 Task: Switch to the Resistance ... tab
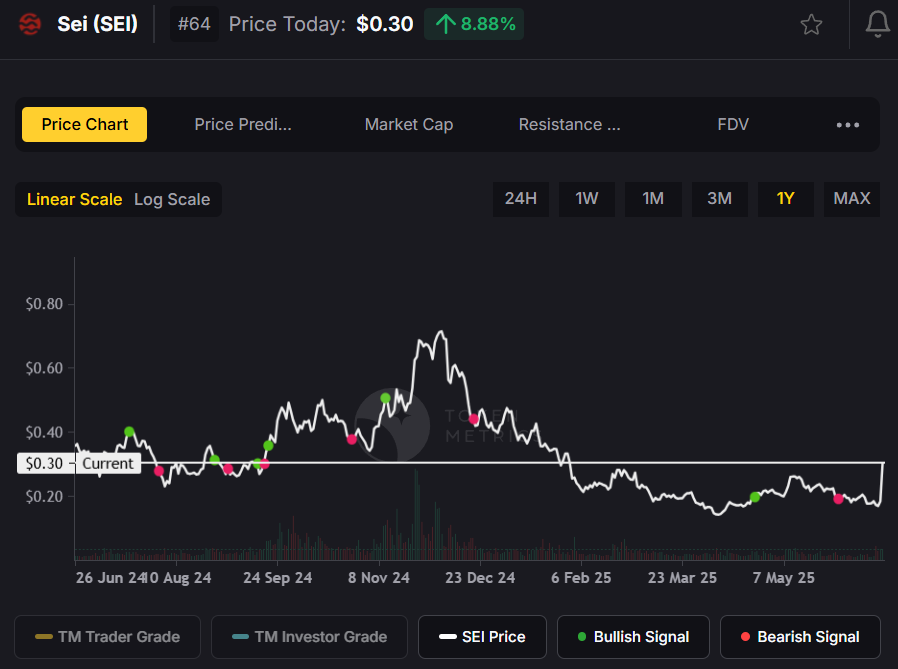click(x=569, y=124)
